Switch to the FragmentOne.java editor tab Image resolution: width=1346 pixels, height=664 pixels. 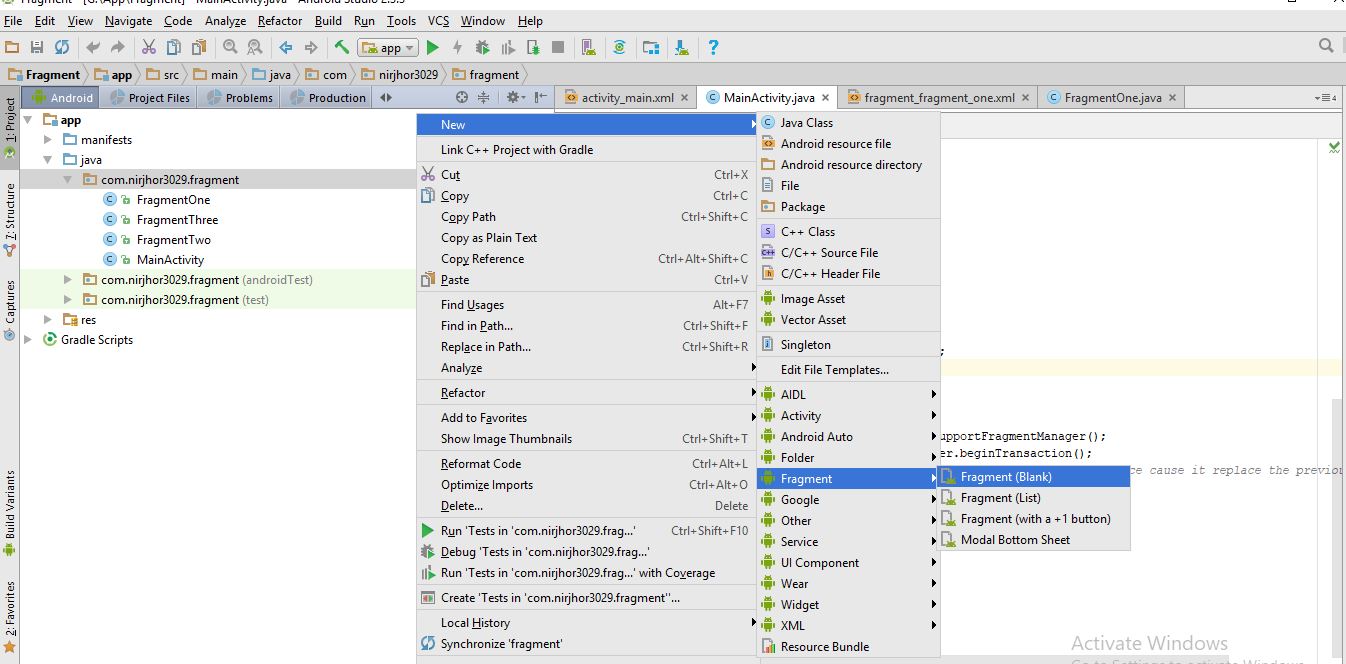click(x=1112, y=98)
